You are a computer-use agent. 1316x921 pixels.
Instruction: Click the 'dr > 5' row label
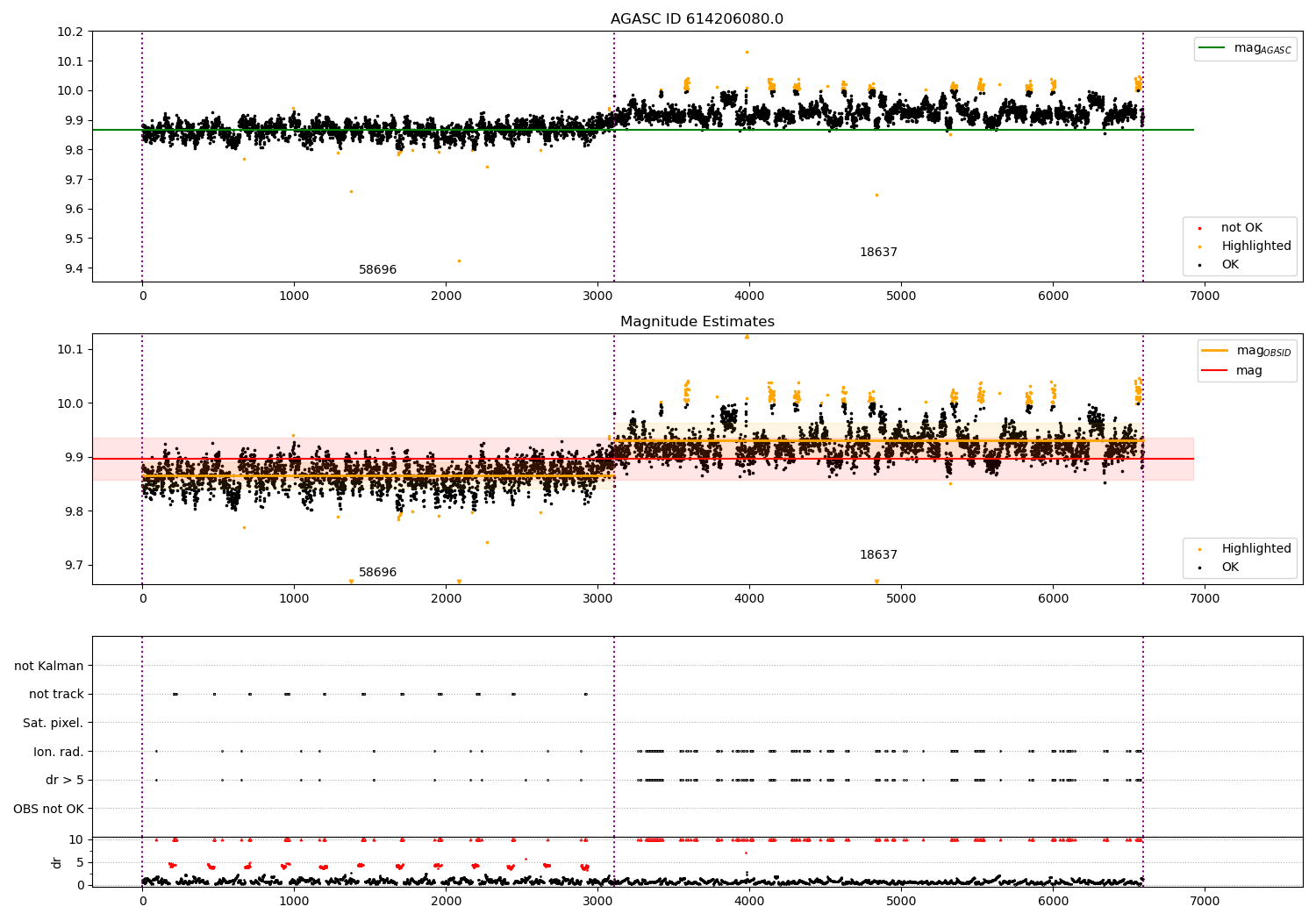[x=65, y=780]
